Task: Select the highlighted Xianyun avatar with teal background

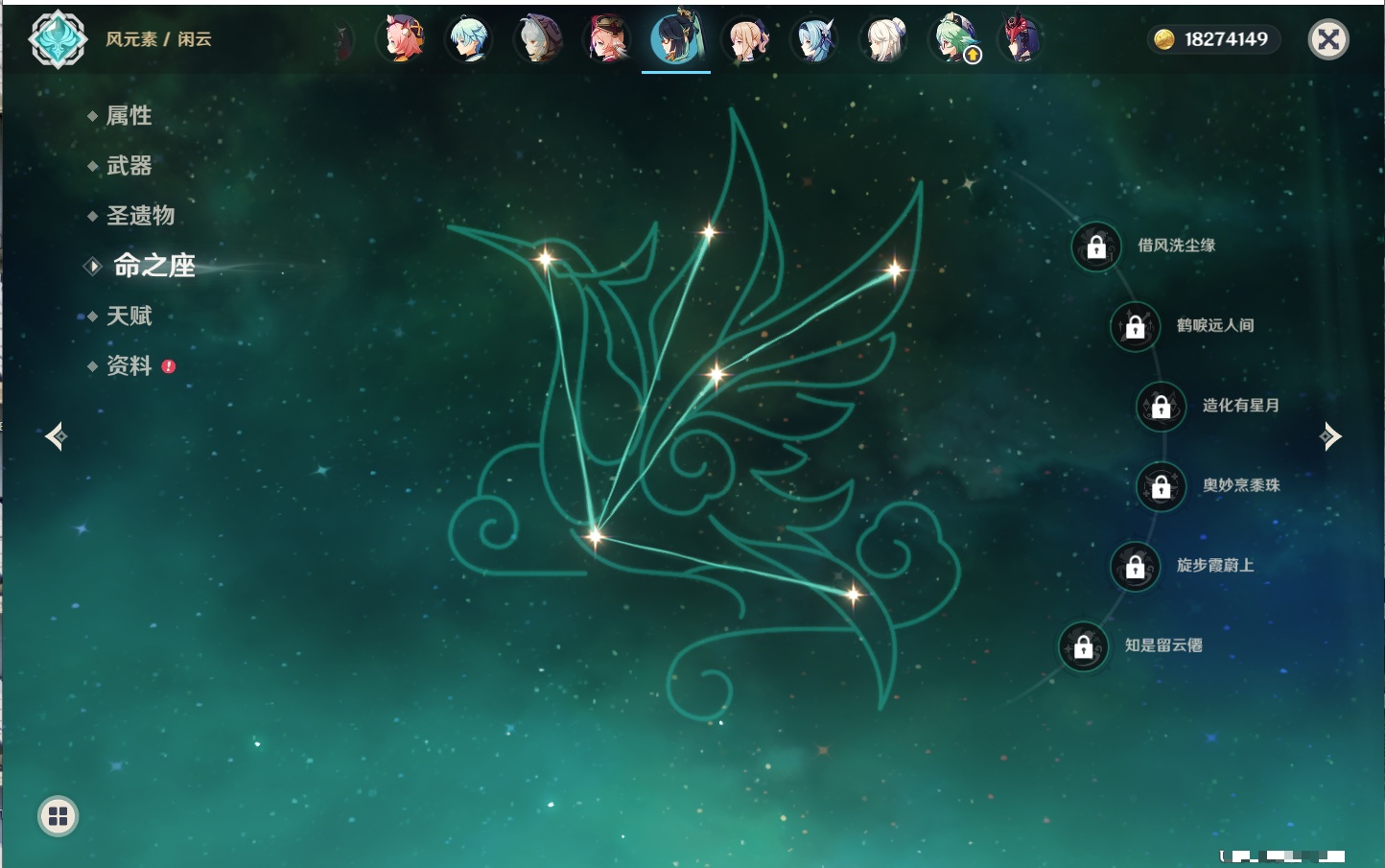Action: 677,36
